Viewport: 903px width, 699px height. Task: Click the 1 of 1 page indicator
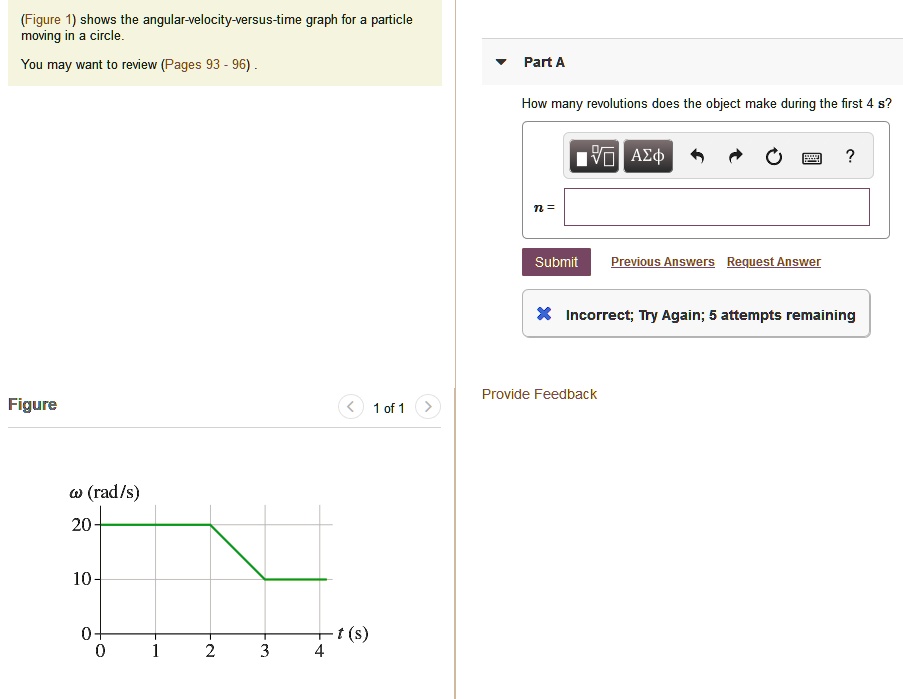(389, 408)
